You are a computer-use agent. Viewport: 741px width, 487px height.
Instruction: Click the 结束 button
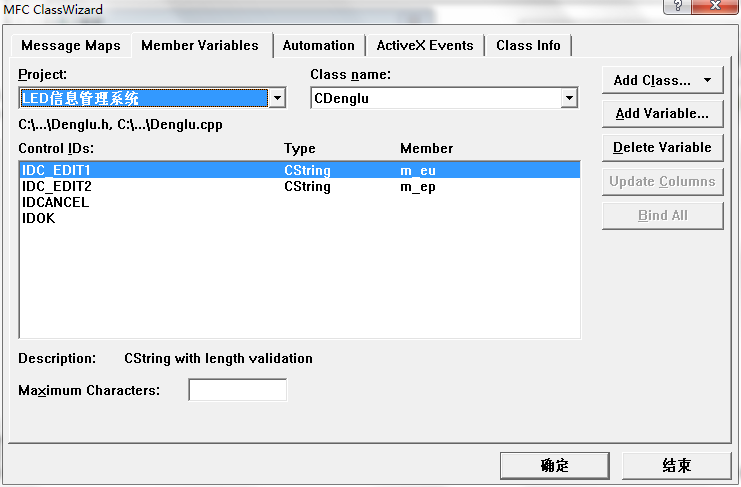click(x=676, y=465)
